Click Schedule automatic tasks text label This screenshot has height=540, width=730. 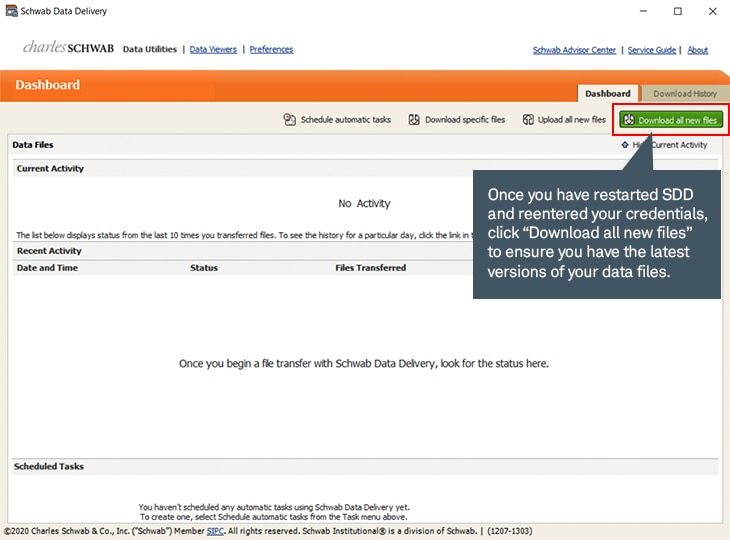click(x=345, y=120)
